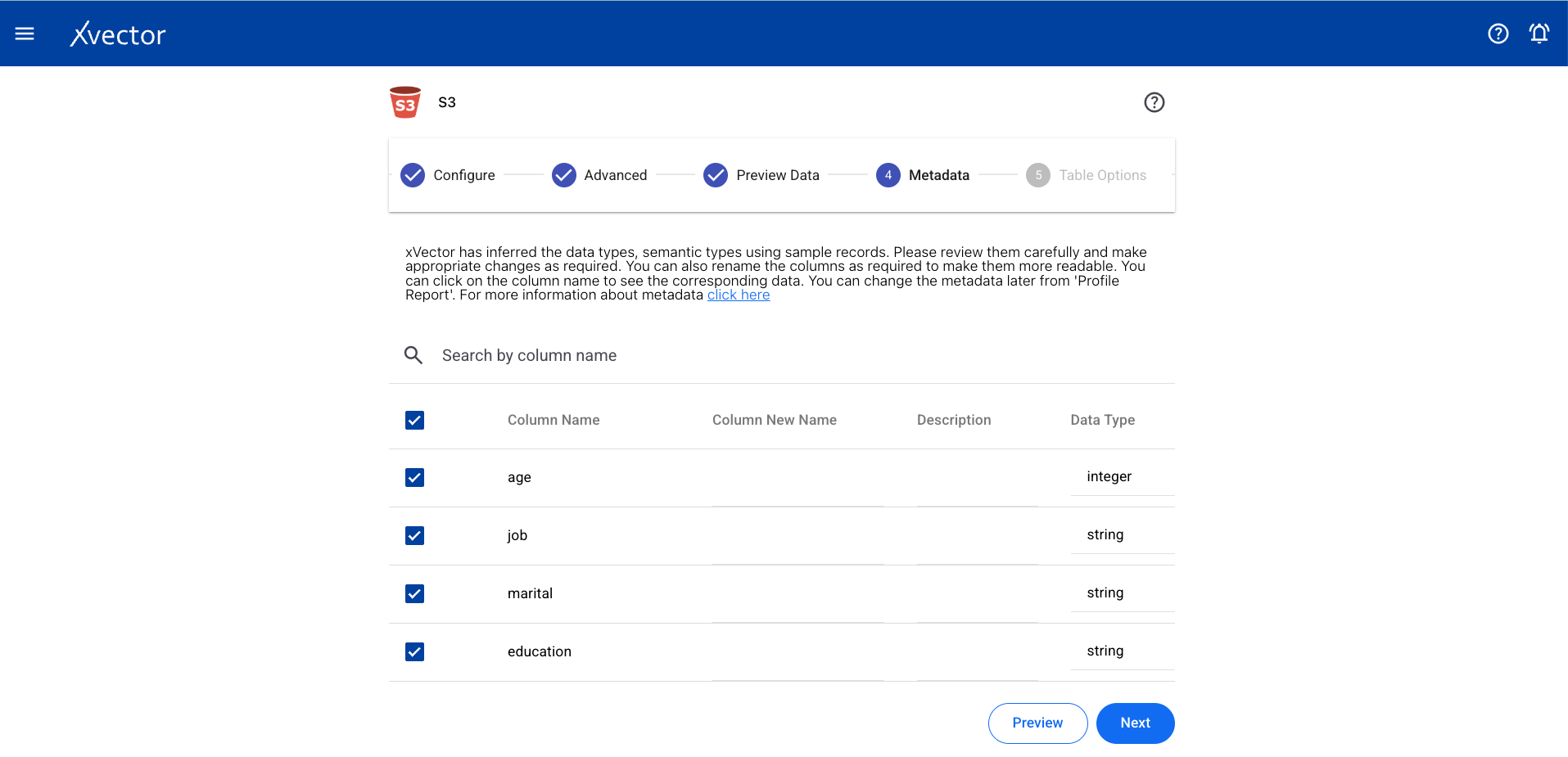Click the age column name
Image resolution: width=1568 pixels, height=757 pixels.
(x=519, y=478)
